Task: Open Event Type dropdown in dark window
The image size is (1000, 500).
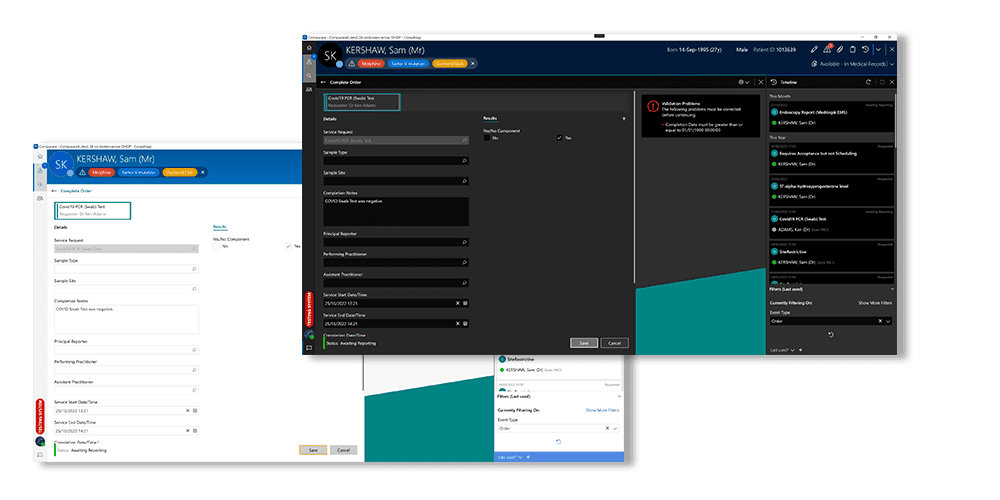Action: (x=888, y=321)
